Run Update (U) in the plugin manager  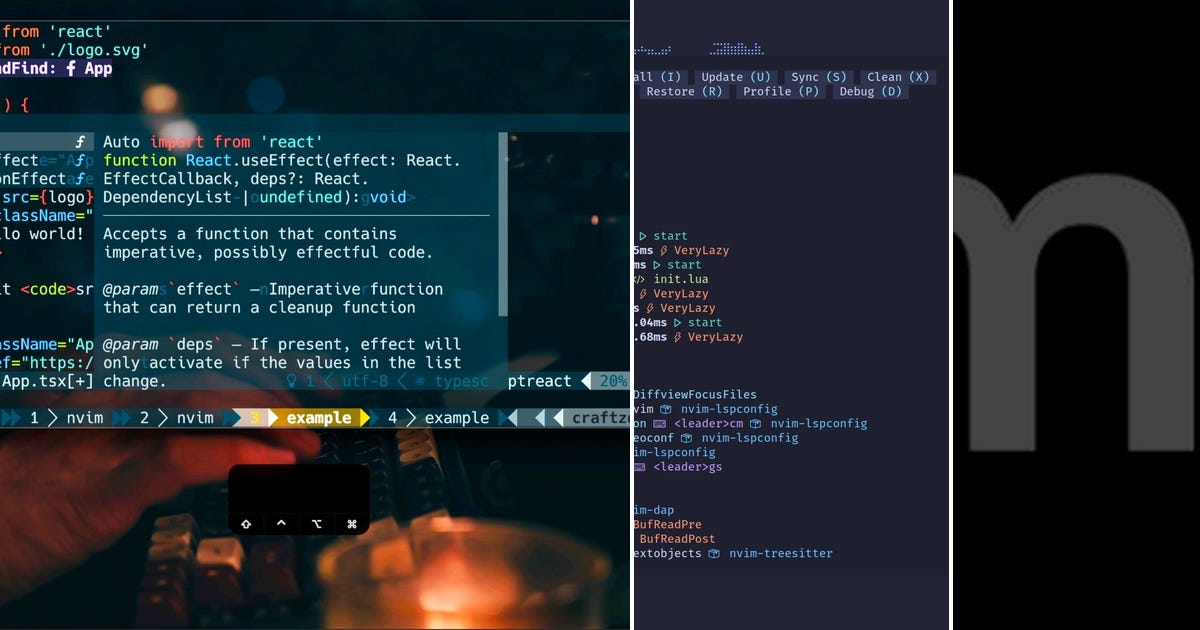737,76
